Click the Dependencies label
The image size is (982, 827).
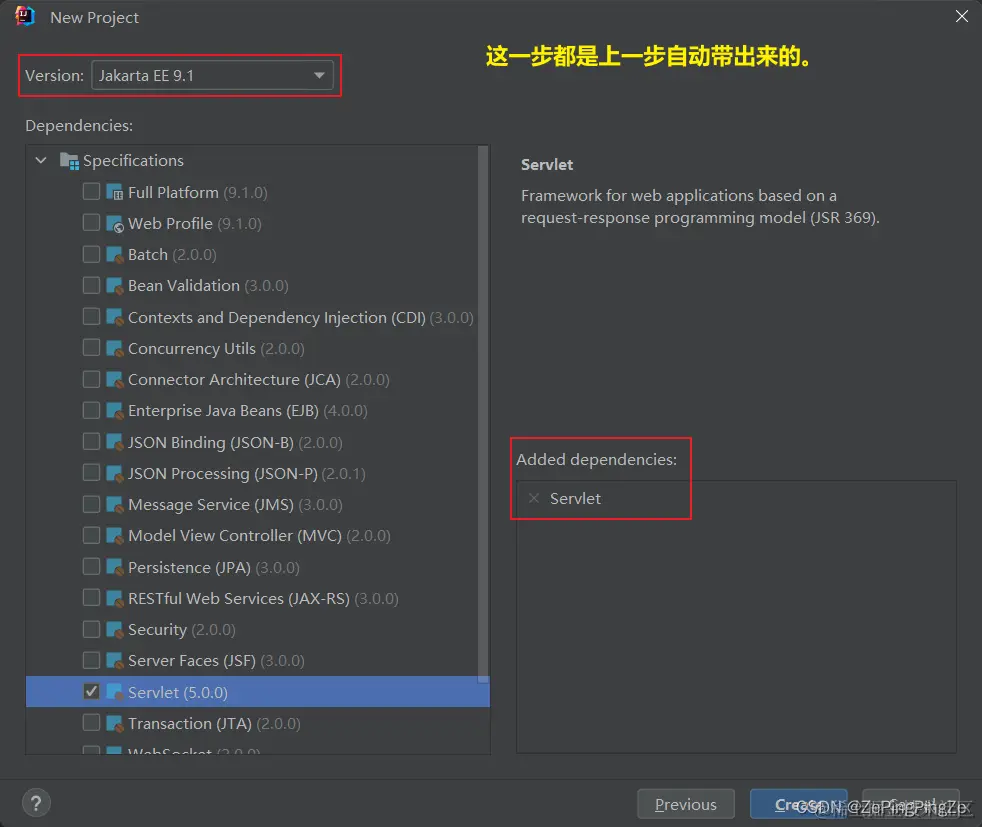click(x=79, y=126)
